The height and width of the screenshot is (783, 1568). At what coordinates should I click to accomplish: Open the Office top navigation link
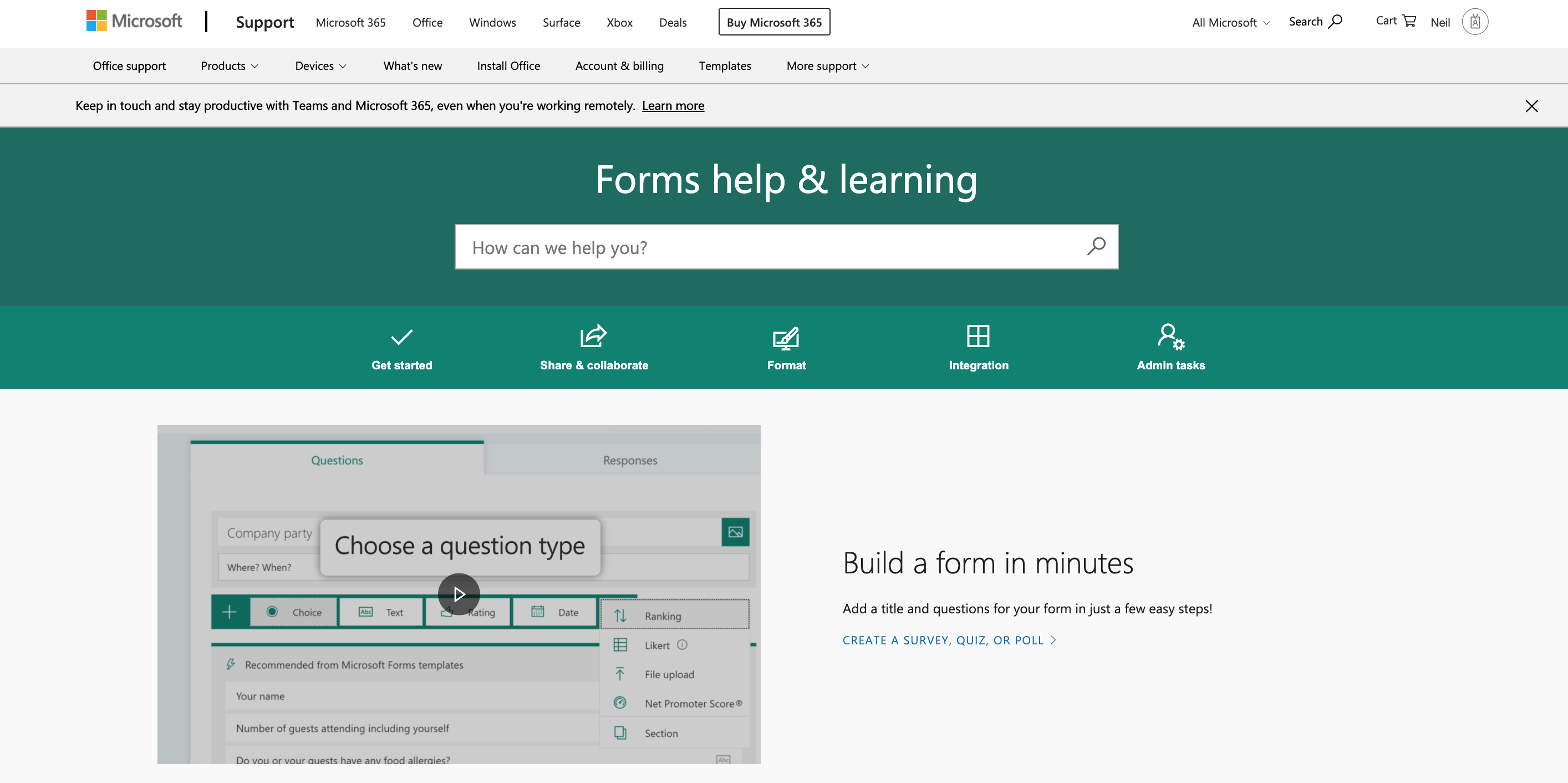[427, 23]
